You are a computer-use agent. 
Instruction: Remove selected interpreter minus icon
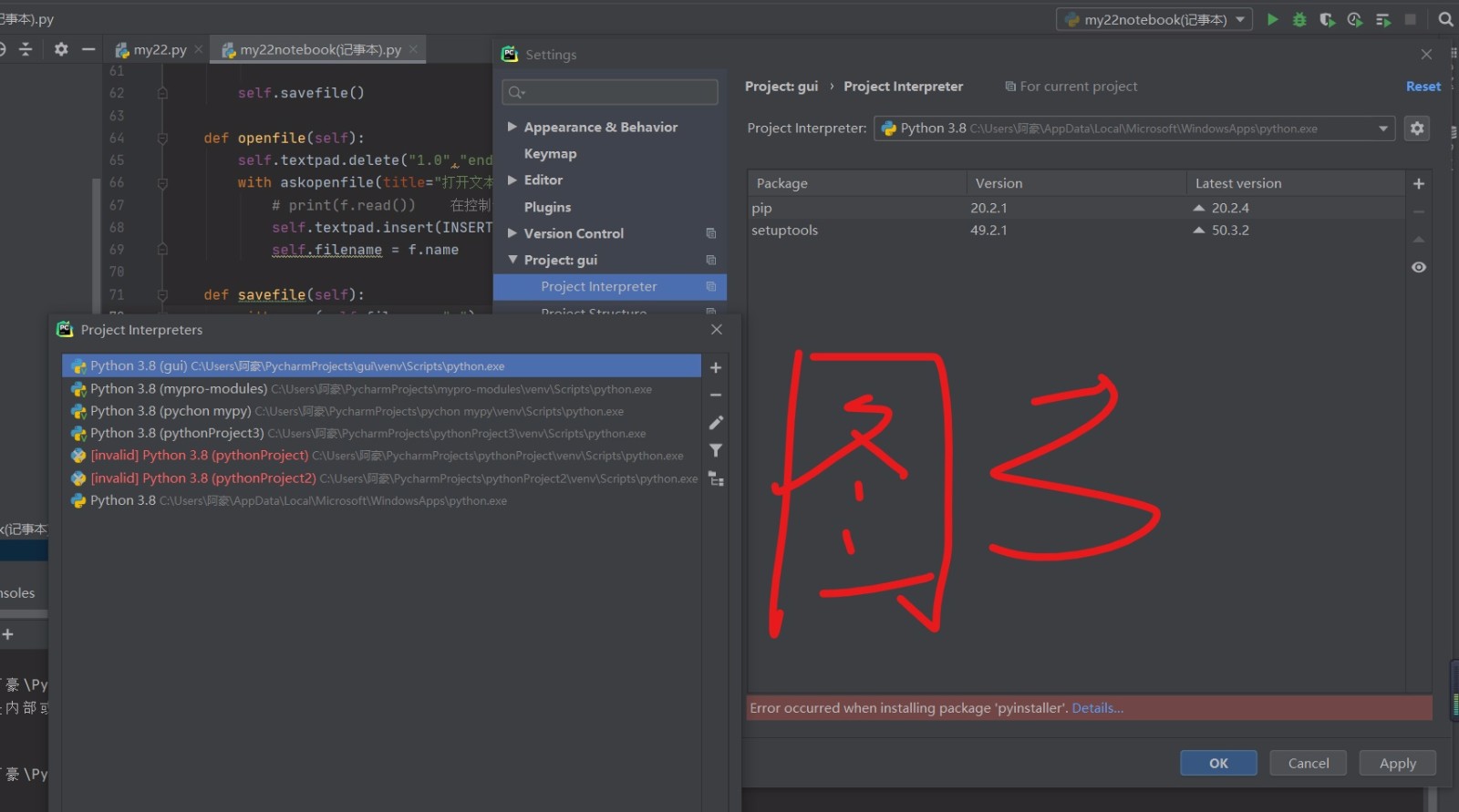click(x=716, y=395)
